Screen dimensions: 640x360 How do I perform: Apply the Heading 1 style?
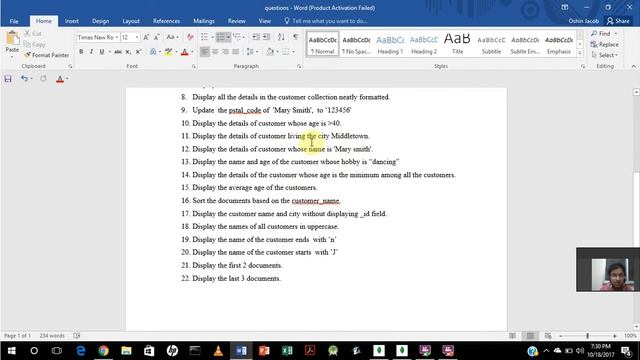coord(390,44)
